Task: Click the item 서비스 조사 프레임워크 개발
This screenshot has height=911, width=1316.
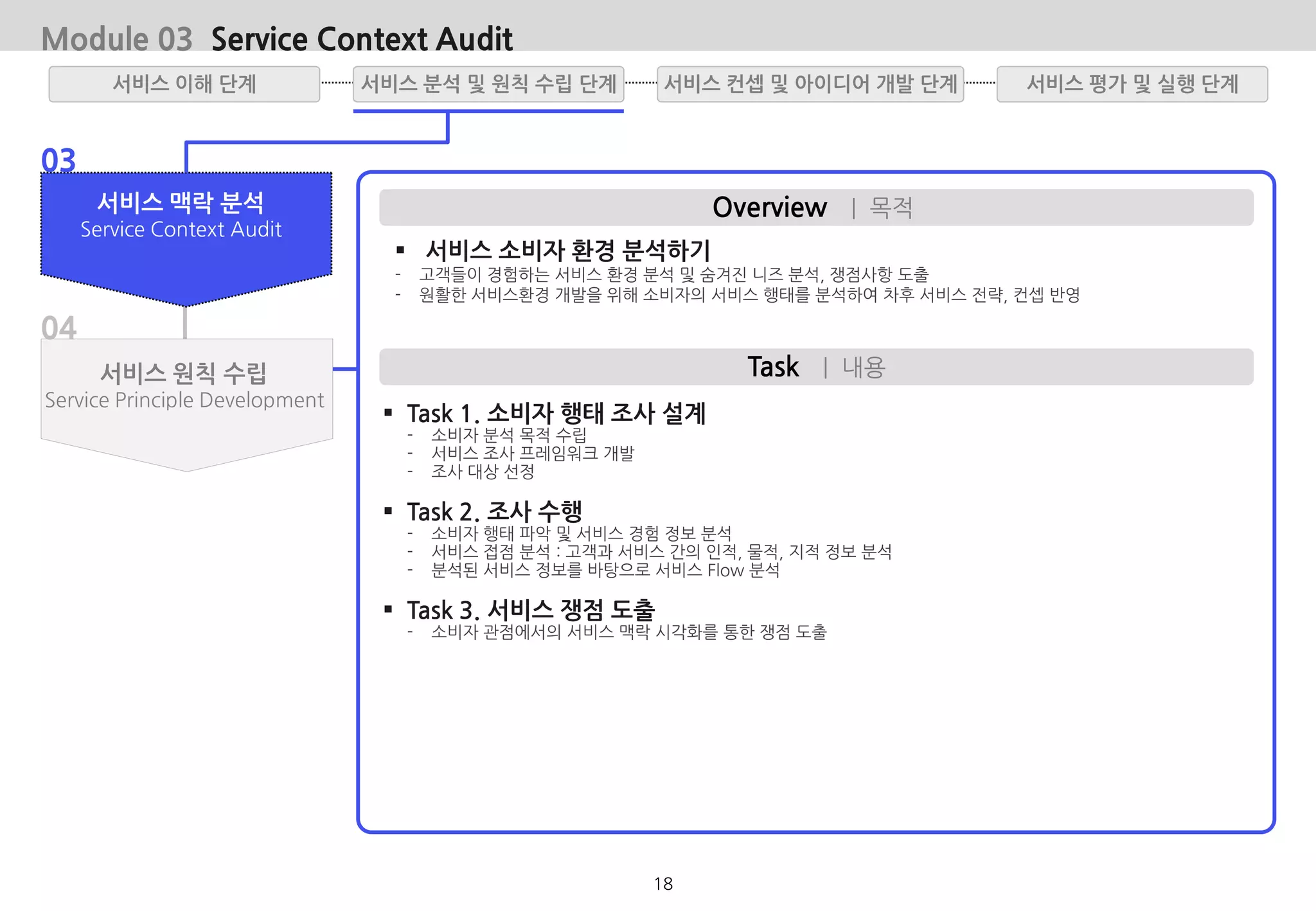Action: coord(533,453)
